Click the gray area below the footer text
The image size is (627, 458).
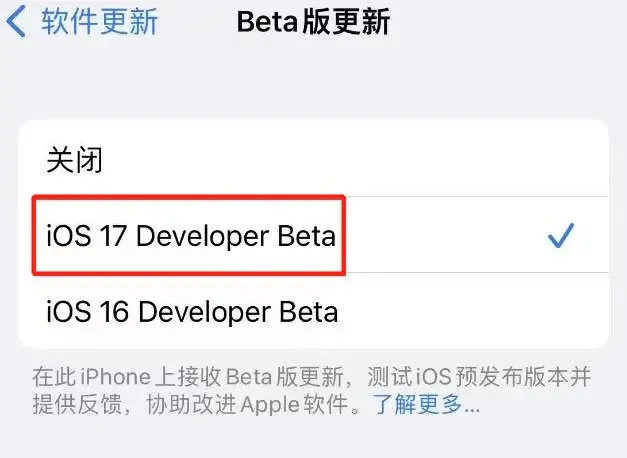pyautogui.click(x=313, y=440)
